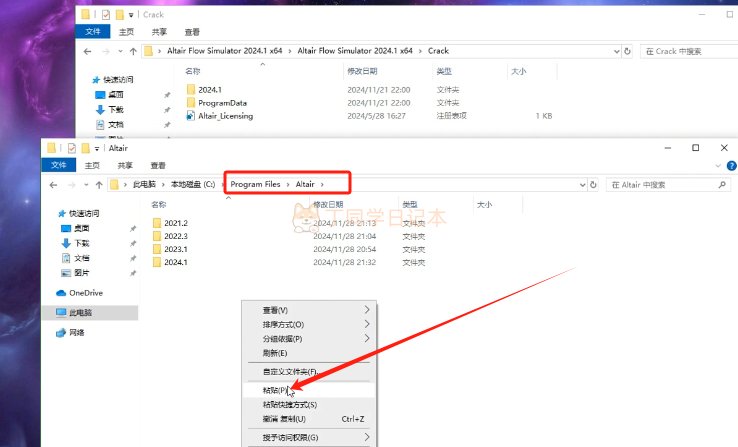Expand address history dropdown in Crack window
Screen dimensions: 738x447
coord(617,51)
